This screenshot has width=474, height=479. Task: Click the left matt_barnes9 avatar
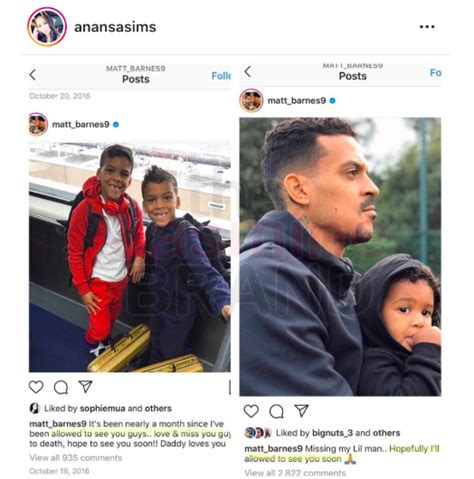click(x=38, y=124)
